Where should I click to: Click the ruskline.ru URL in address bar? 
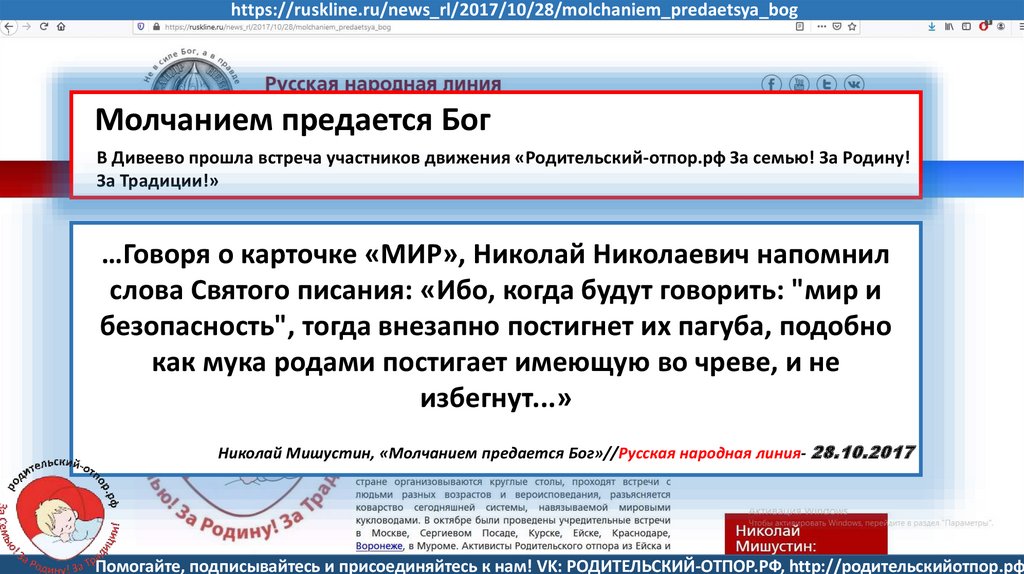(278, 27)
